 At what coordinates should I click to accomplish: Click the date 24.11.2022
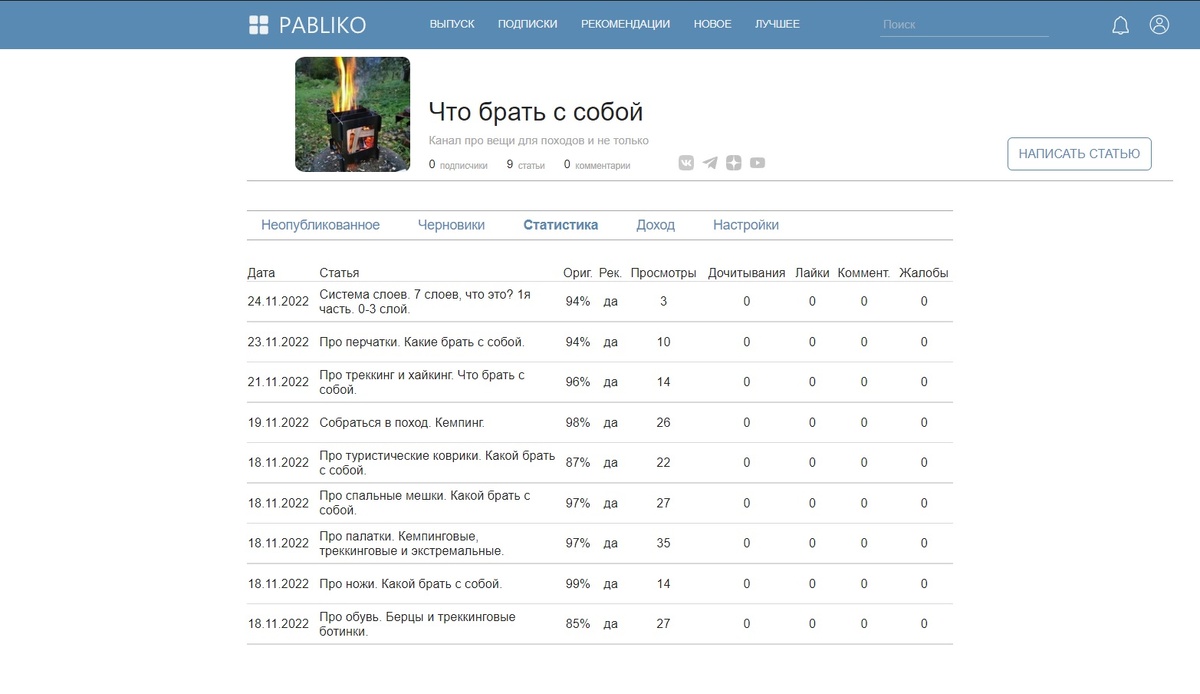278,302
